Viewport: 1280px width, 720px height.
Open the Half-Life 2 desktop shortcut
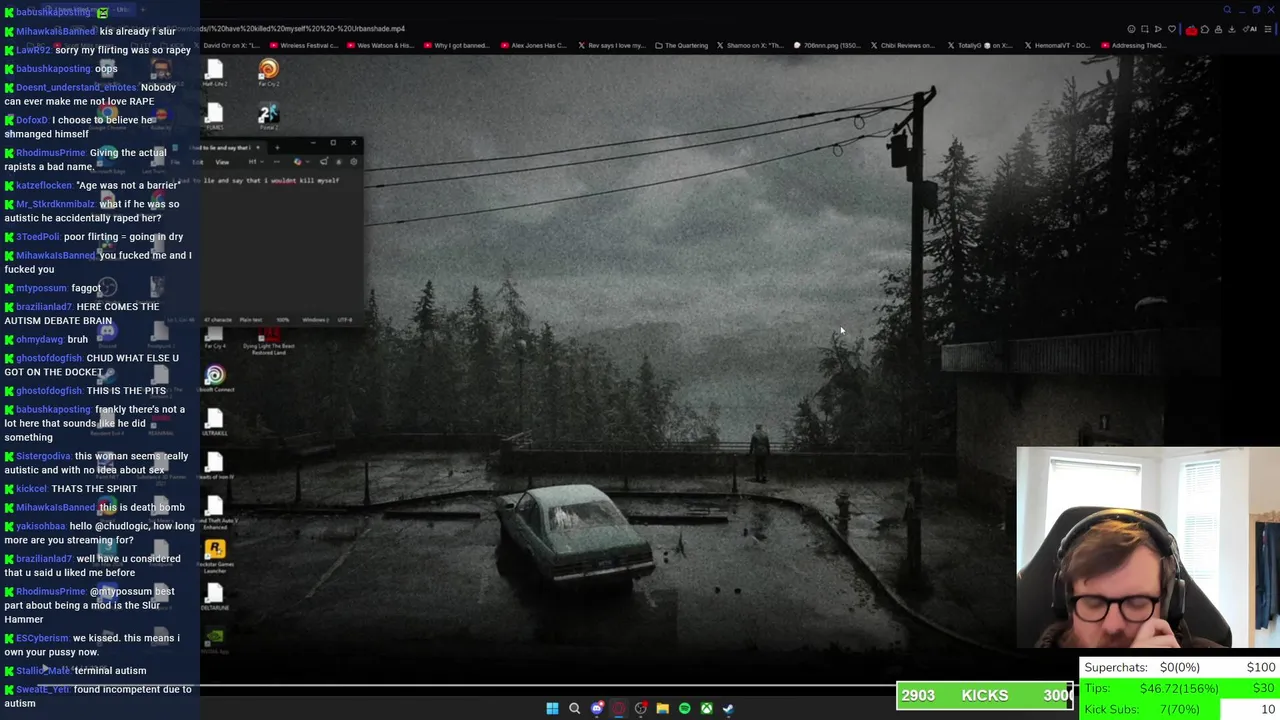click(214, 73)
